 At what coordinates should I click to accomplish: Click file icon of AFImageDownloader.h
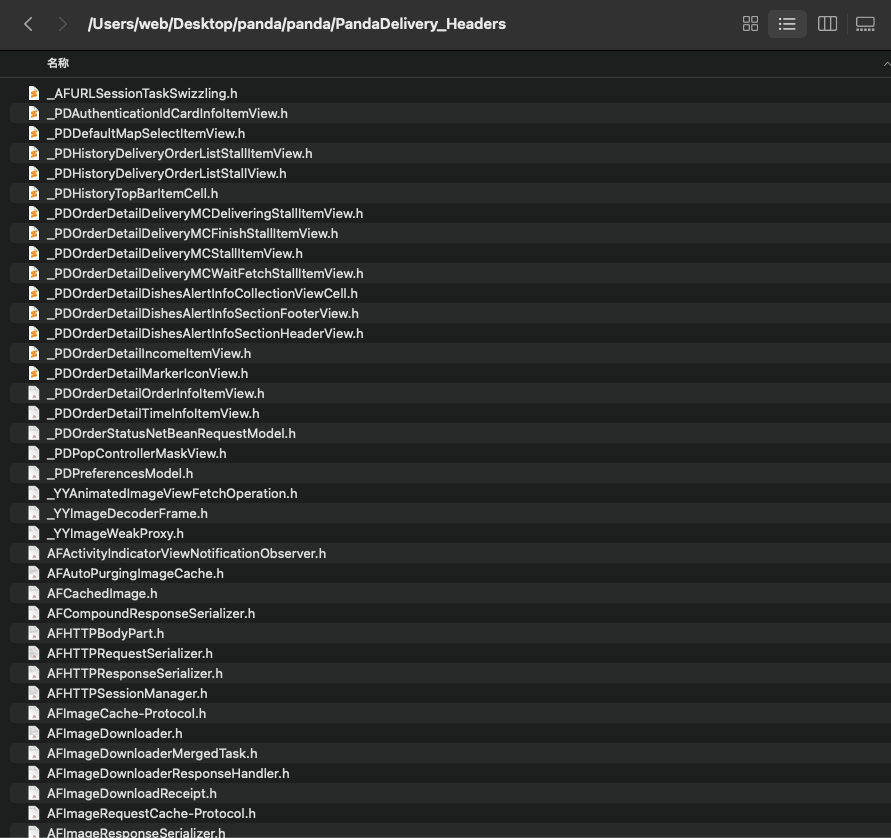coord(34,733)
